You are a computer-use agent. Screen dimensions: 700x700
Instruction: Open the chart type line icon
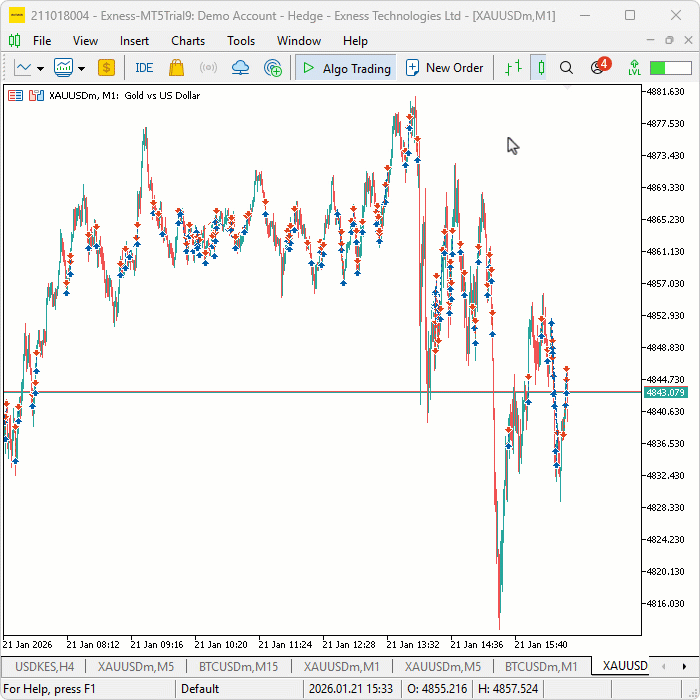coord(22,68)
